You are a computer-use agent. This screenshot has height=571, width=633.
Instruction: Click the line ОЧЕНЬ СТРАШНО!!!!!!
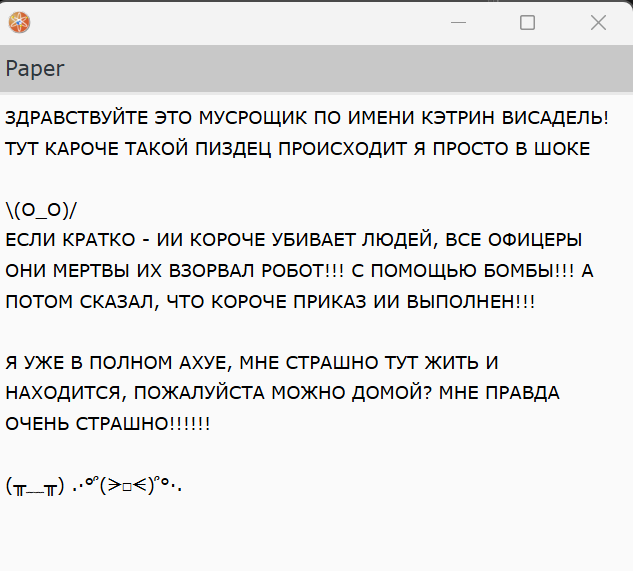(108, 423)
